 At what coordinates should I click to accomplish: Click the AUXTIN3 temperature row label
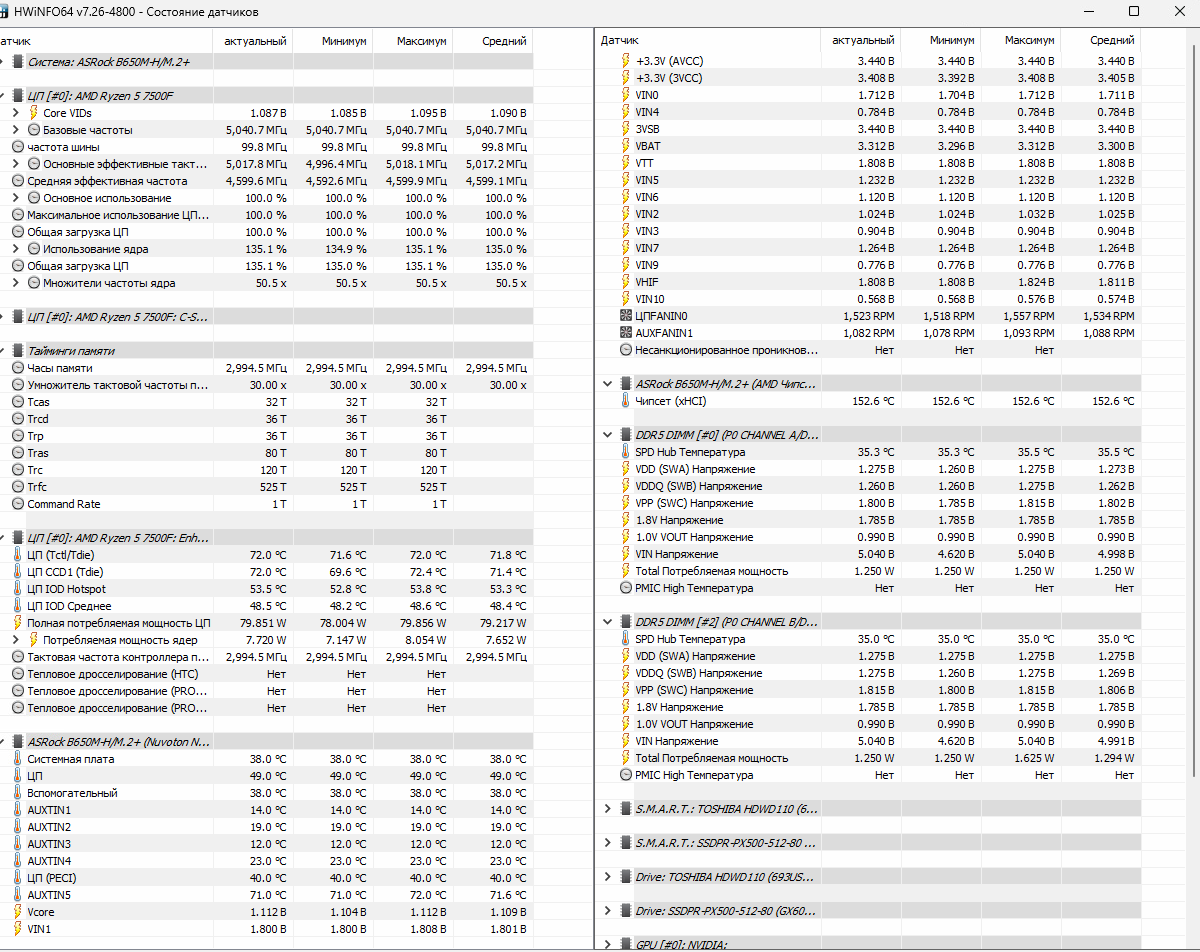tap(49, 844)
